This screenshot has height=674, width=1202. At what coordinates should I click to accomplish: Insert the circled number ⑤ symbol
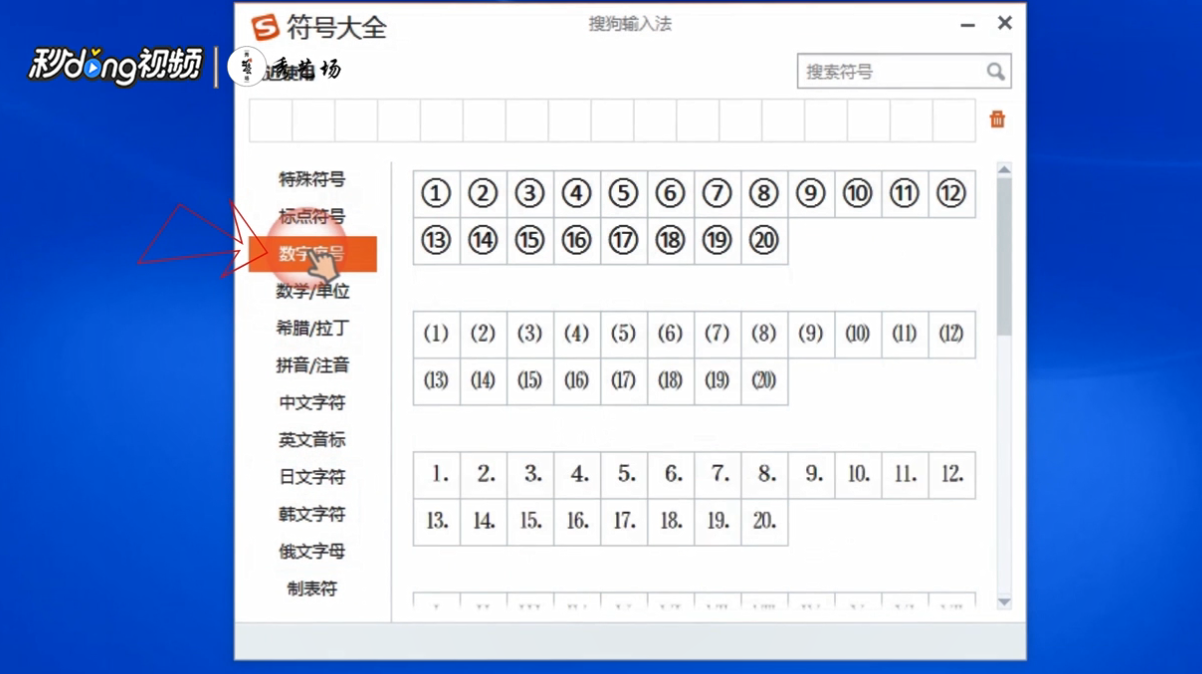[624, 193]
